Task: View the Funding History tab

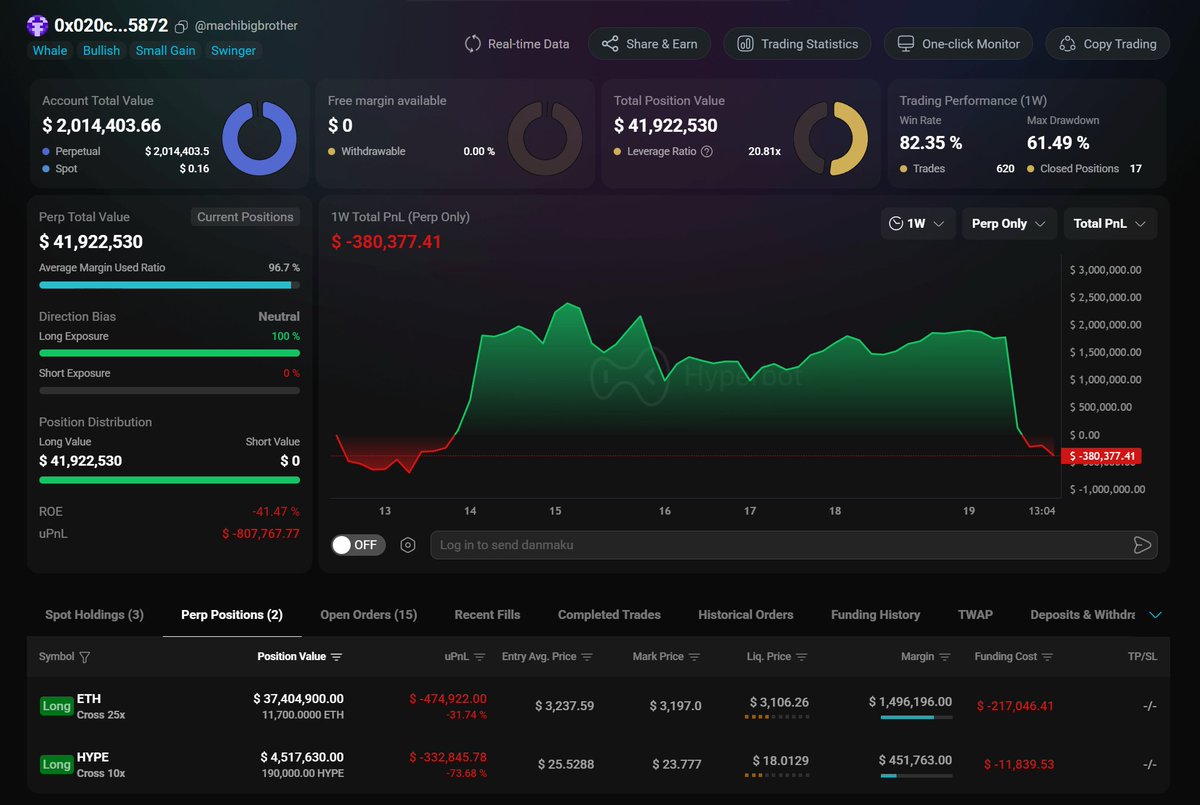Action: pos(875,614)
